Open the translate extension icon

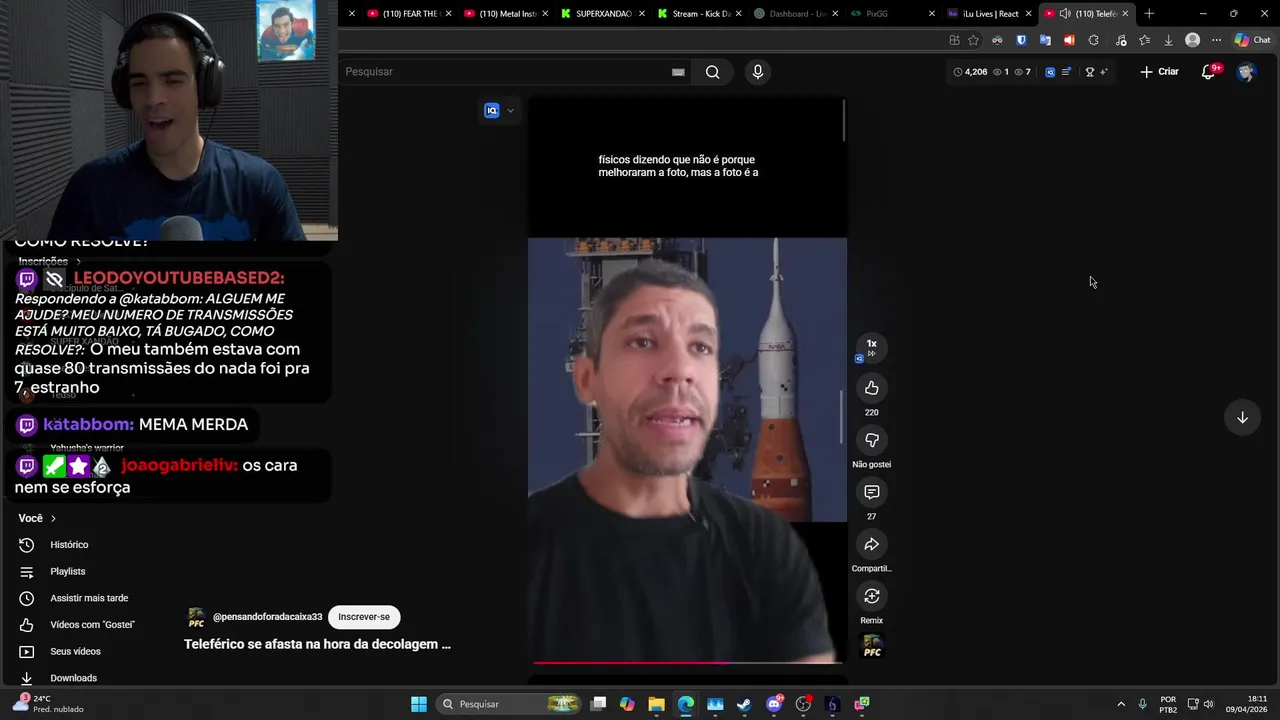pyautogui.click(x=1045, y=40)
